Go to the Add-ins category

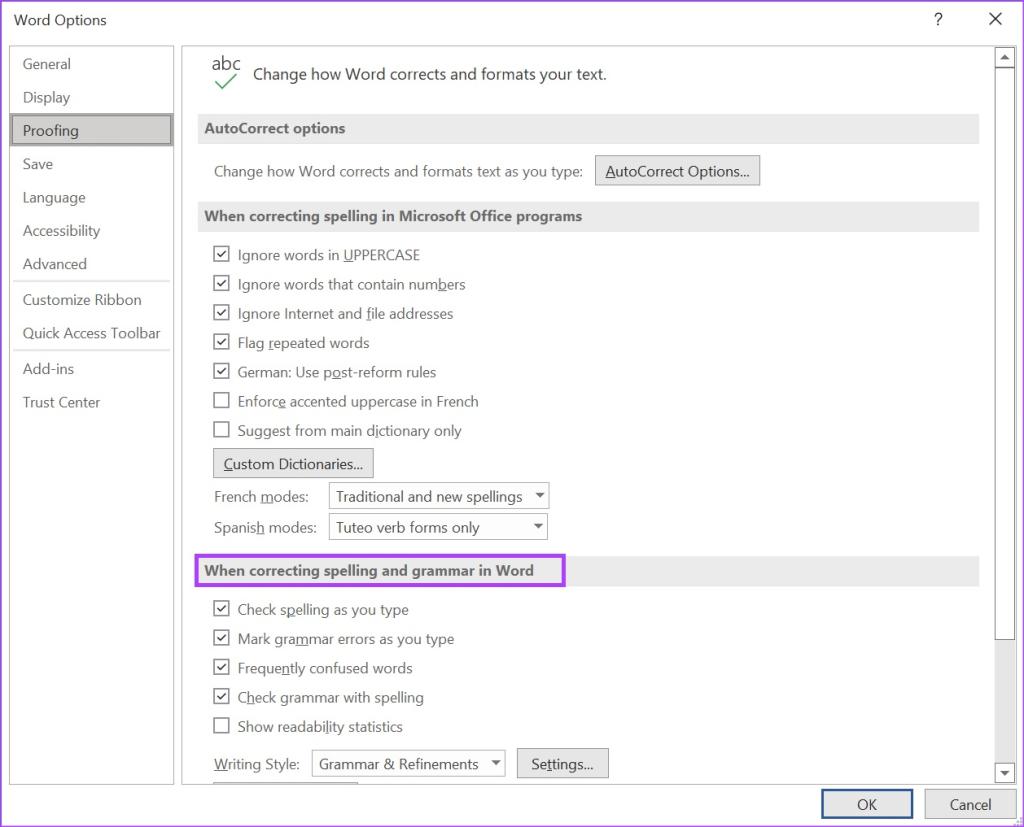[x=91, y=369]
